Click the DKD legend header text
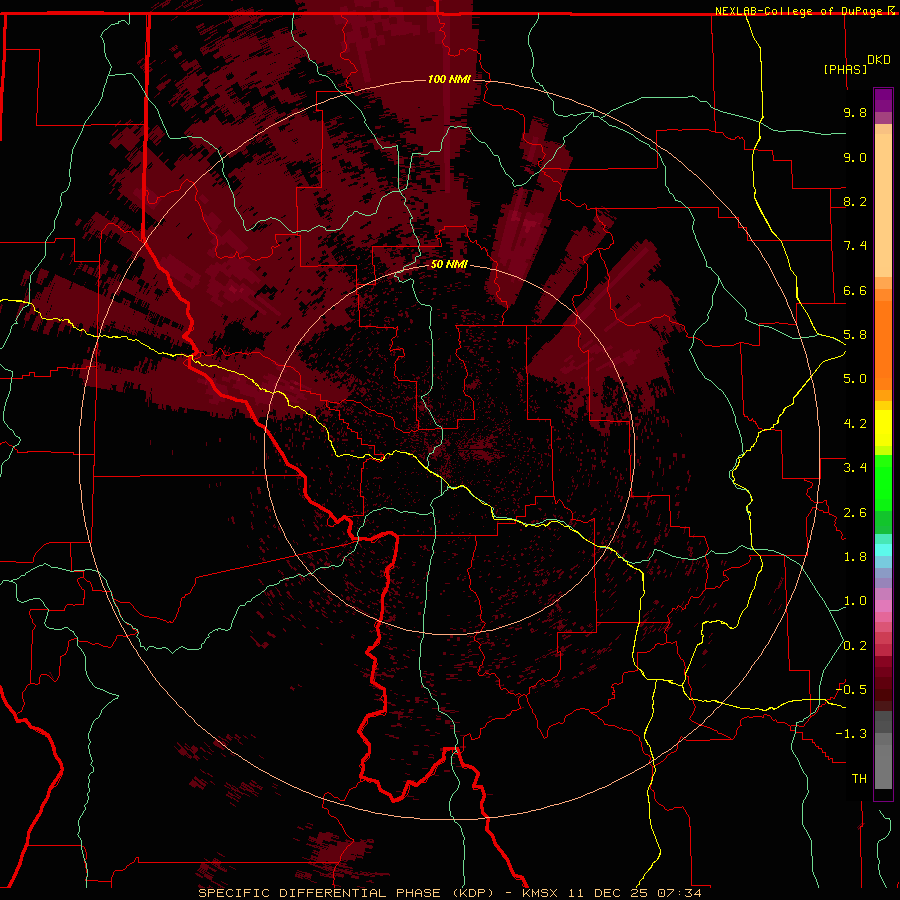The height and width of the screenshot is (900, 900). 879,60
